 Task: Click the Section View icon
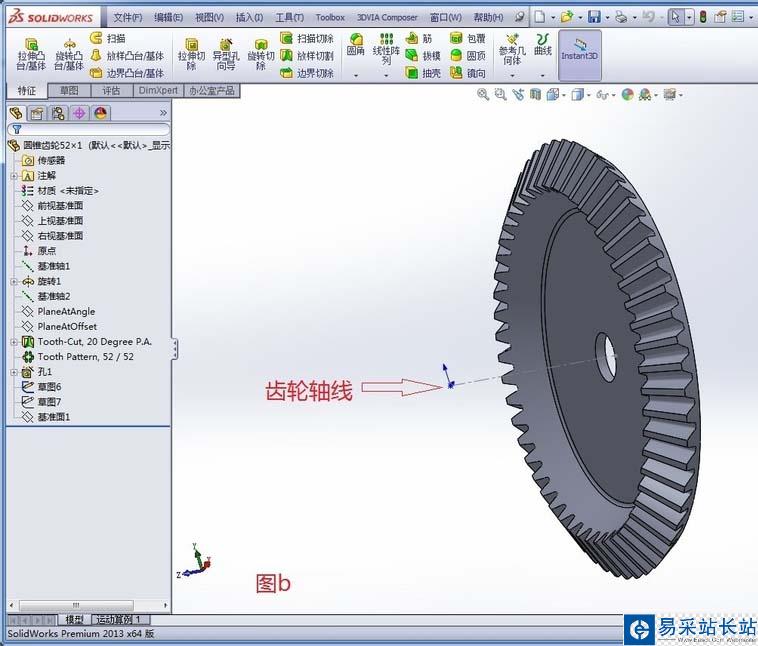coord(535,94)
